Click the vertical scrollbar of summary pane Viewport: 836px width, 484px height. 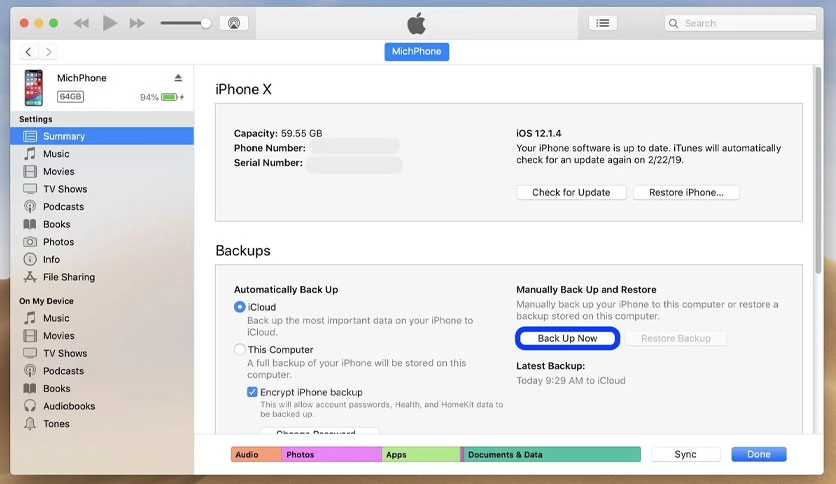point(818,171)
